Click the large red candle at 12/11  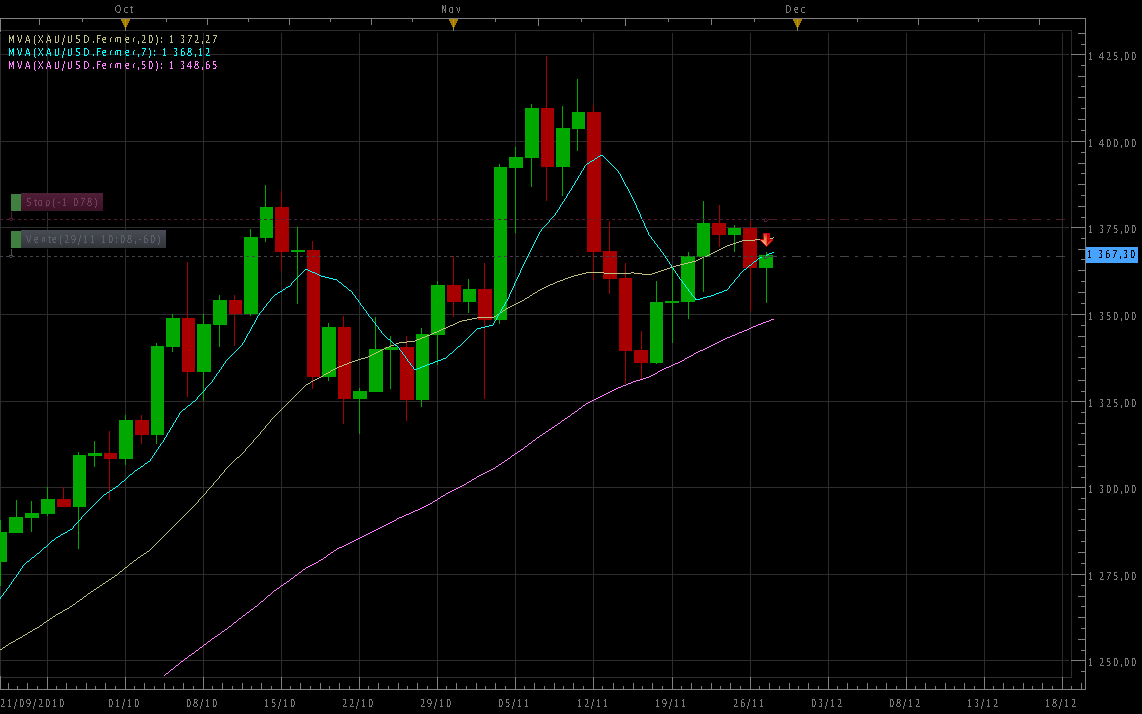(x=594, y=181)
